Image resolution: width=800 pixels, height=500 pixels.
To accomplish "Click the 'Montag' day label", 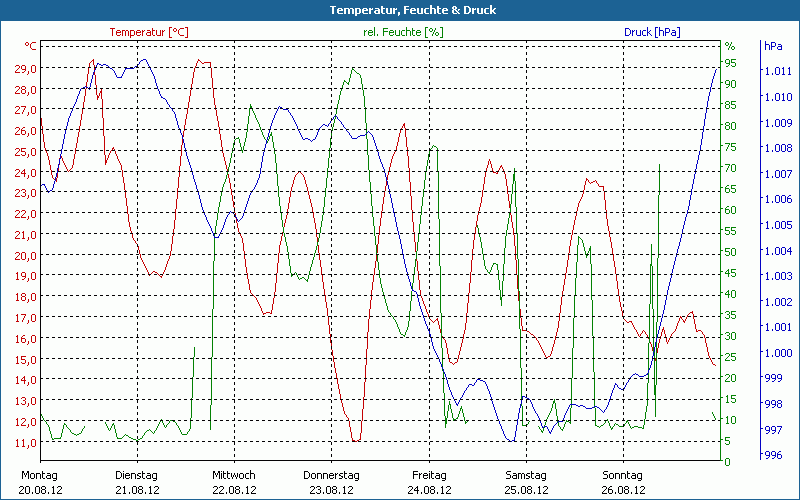I will (39, 476).
